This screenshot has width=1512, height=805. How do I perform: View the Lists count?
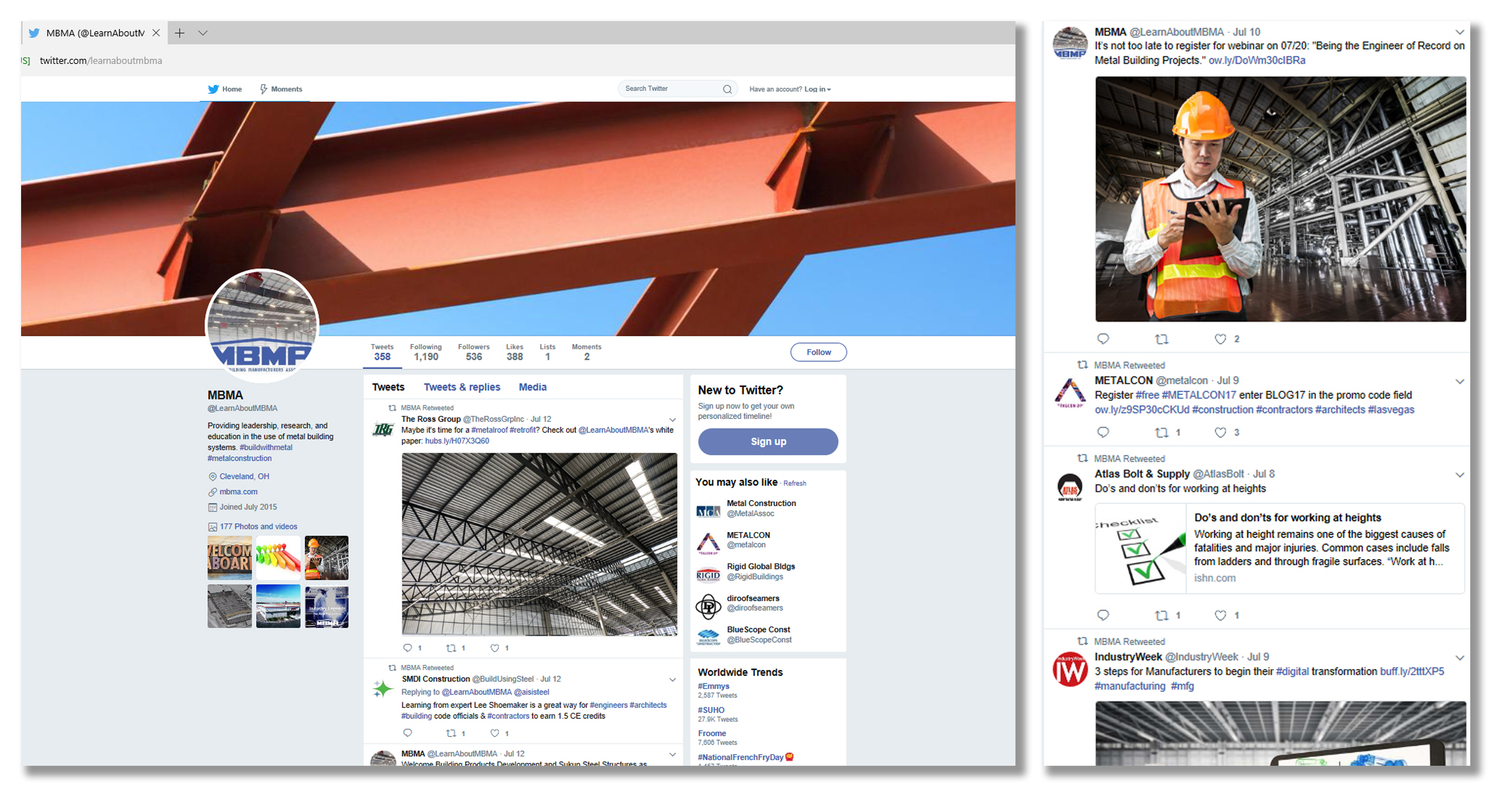click(x=548, y=352)
